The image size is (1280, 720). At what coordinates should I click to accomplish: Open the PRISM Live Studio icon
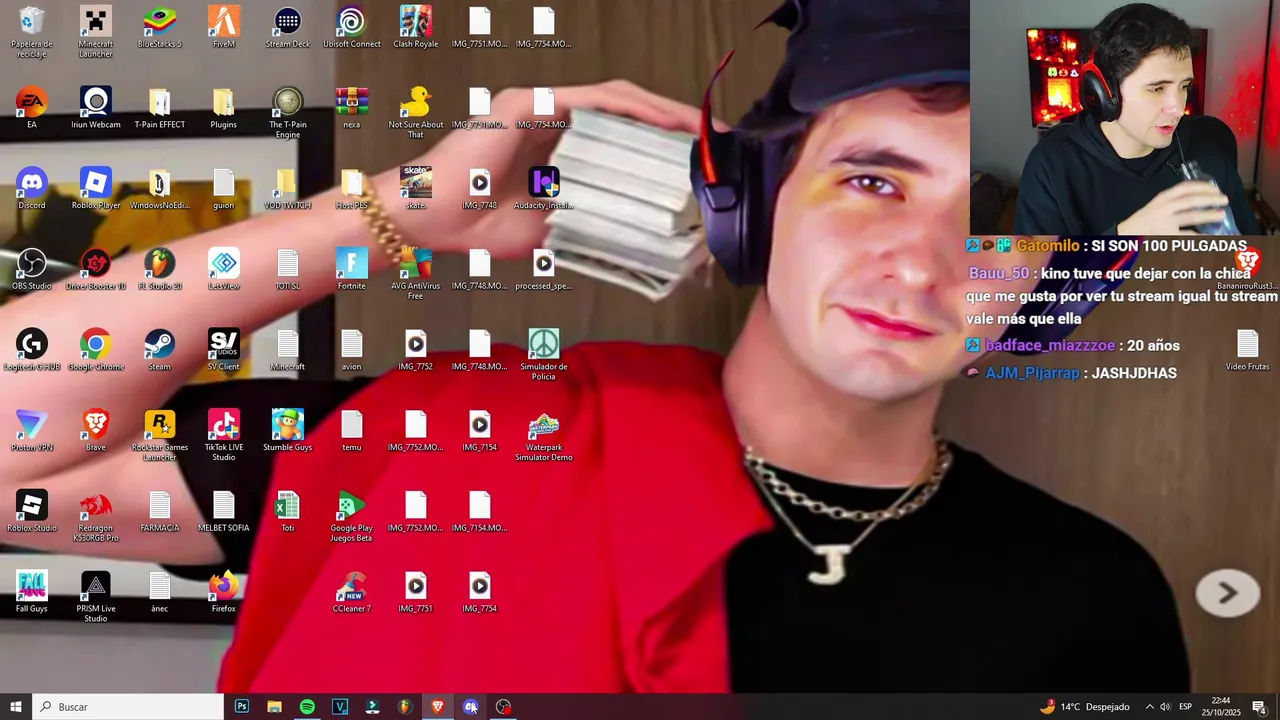[96, 598]
